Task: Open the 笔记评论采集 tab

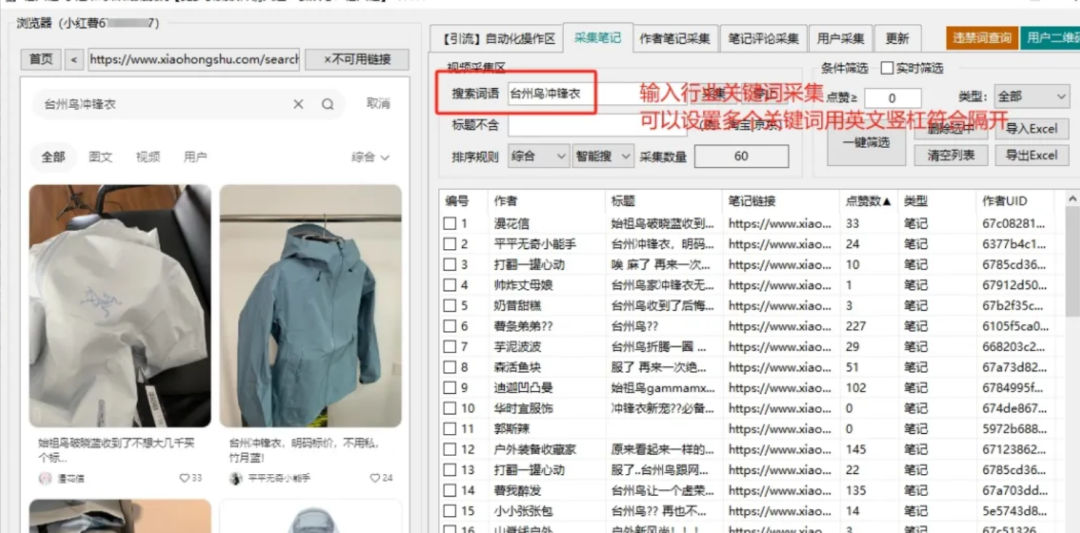Action: point(764,39)
